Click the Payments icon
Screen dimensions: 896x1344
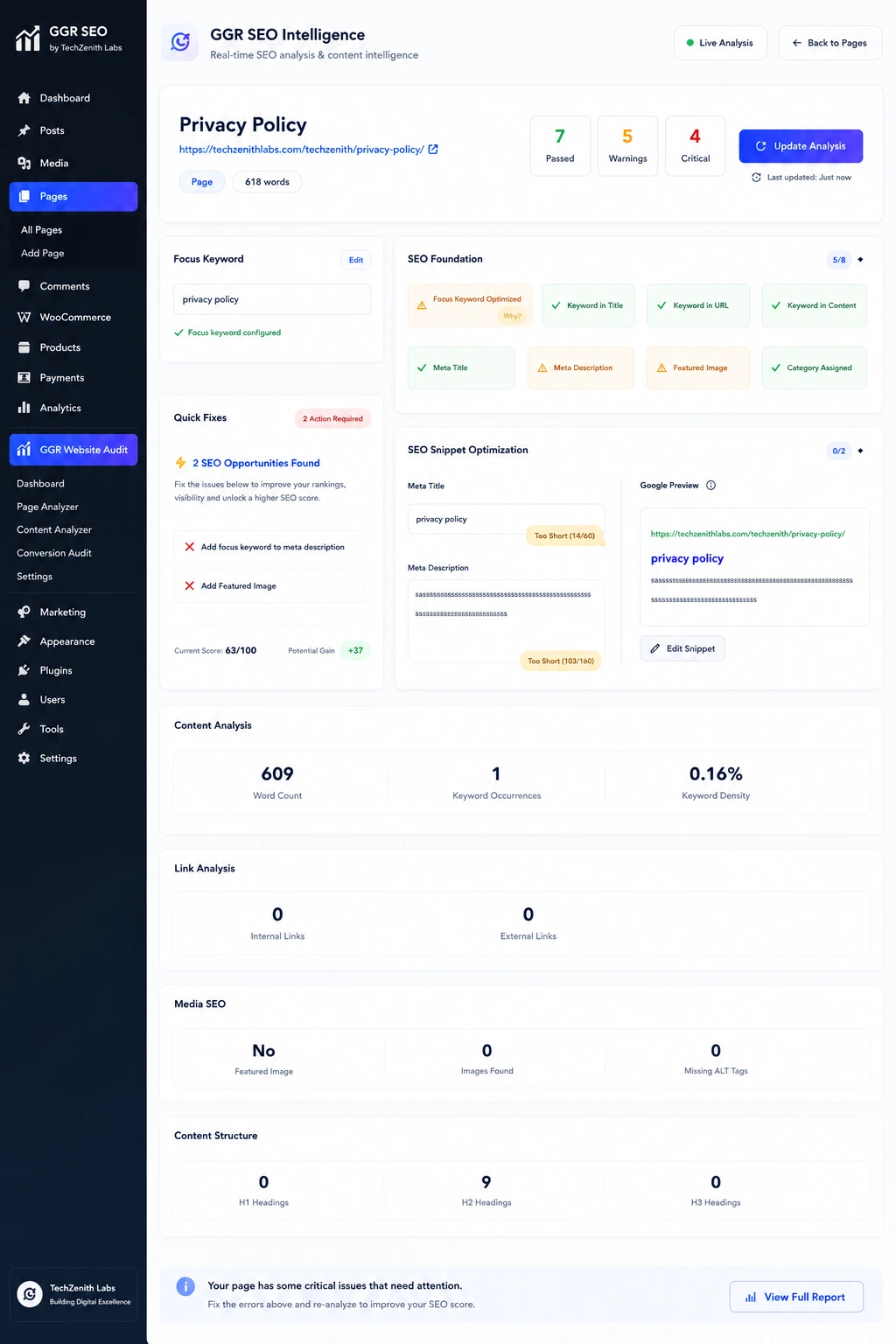[x=24, y=378]
